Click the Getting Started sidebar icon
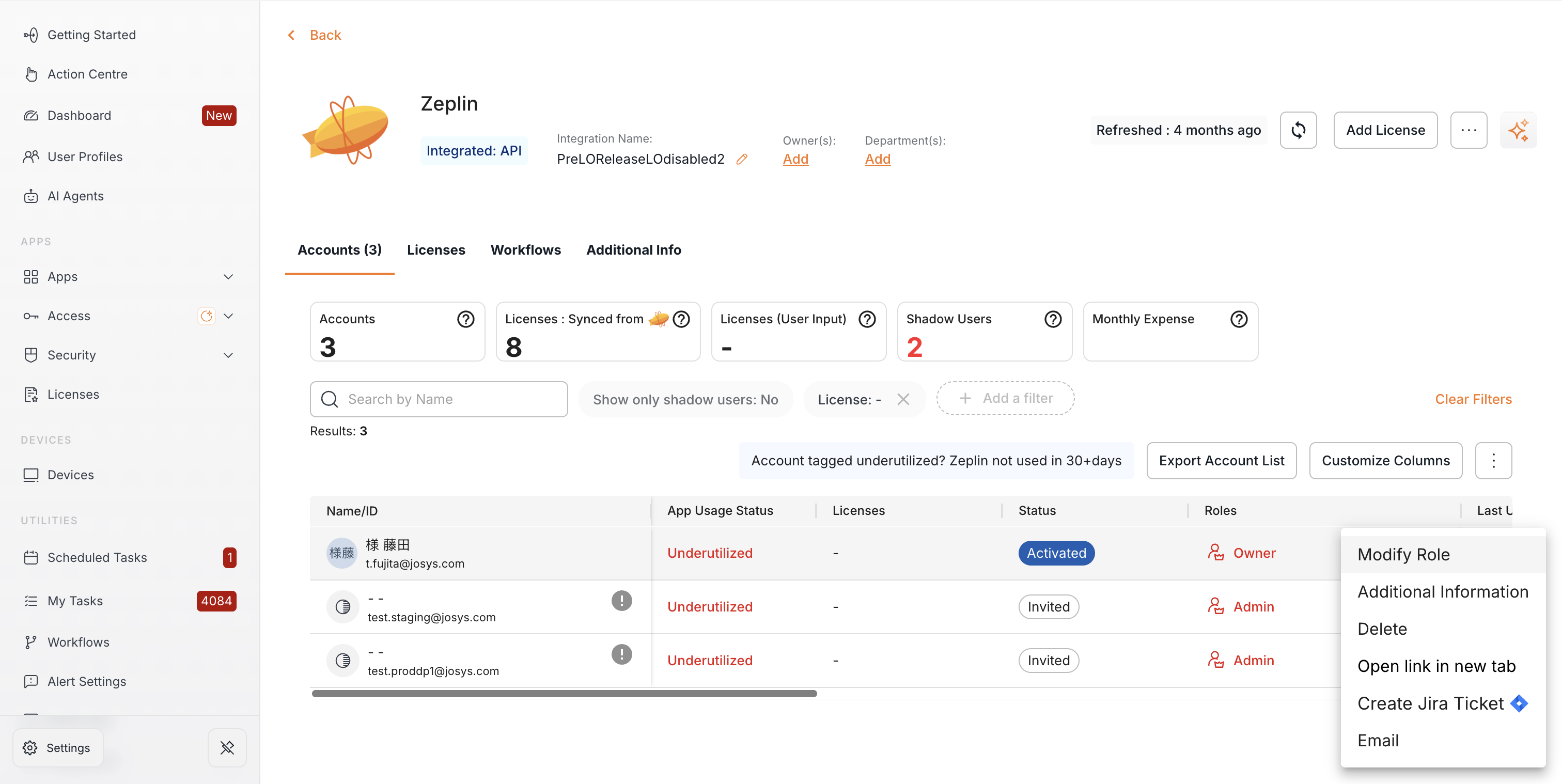 pos(31,35)
